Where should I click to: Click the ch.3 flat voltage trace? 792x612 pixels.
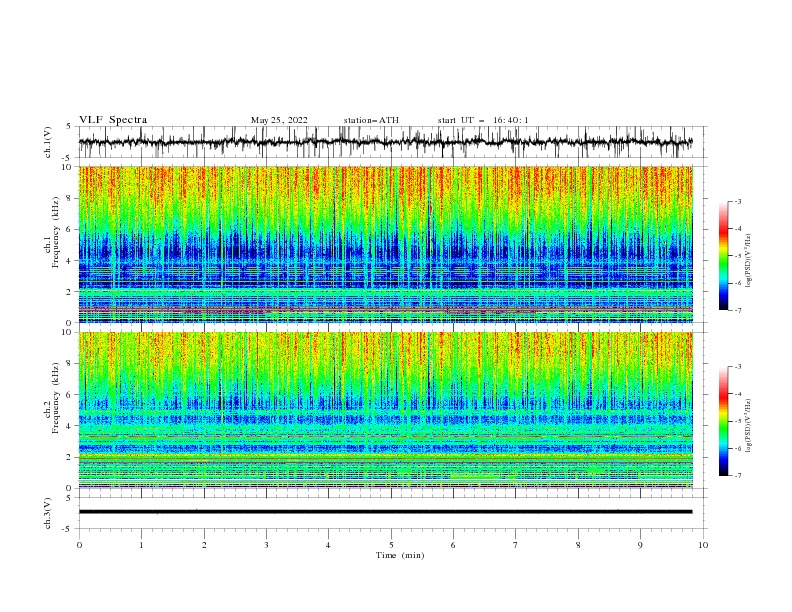click(x=385, y=512)
